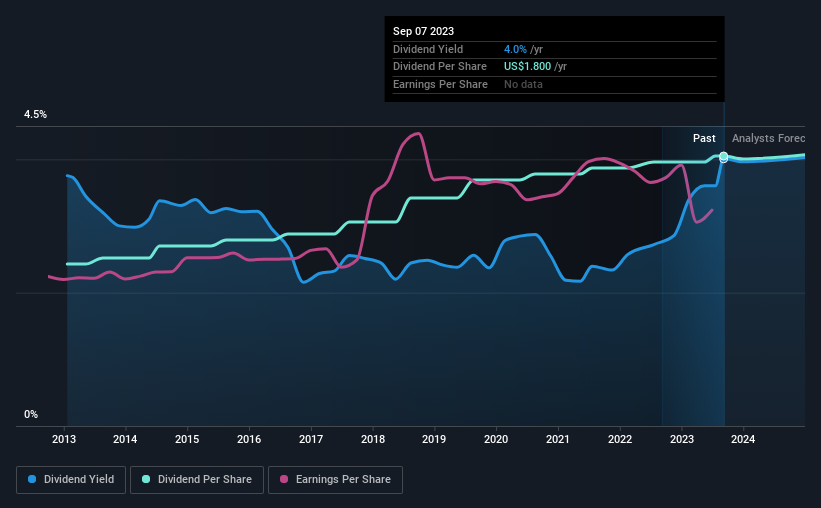
Task: Click the Earnings Per Share peak near 2018
Action: coord(417,134)
